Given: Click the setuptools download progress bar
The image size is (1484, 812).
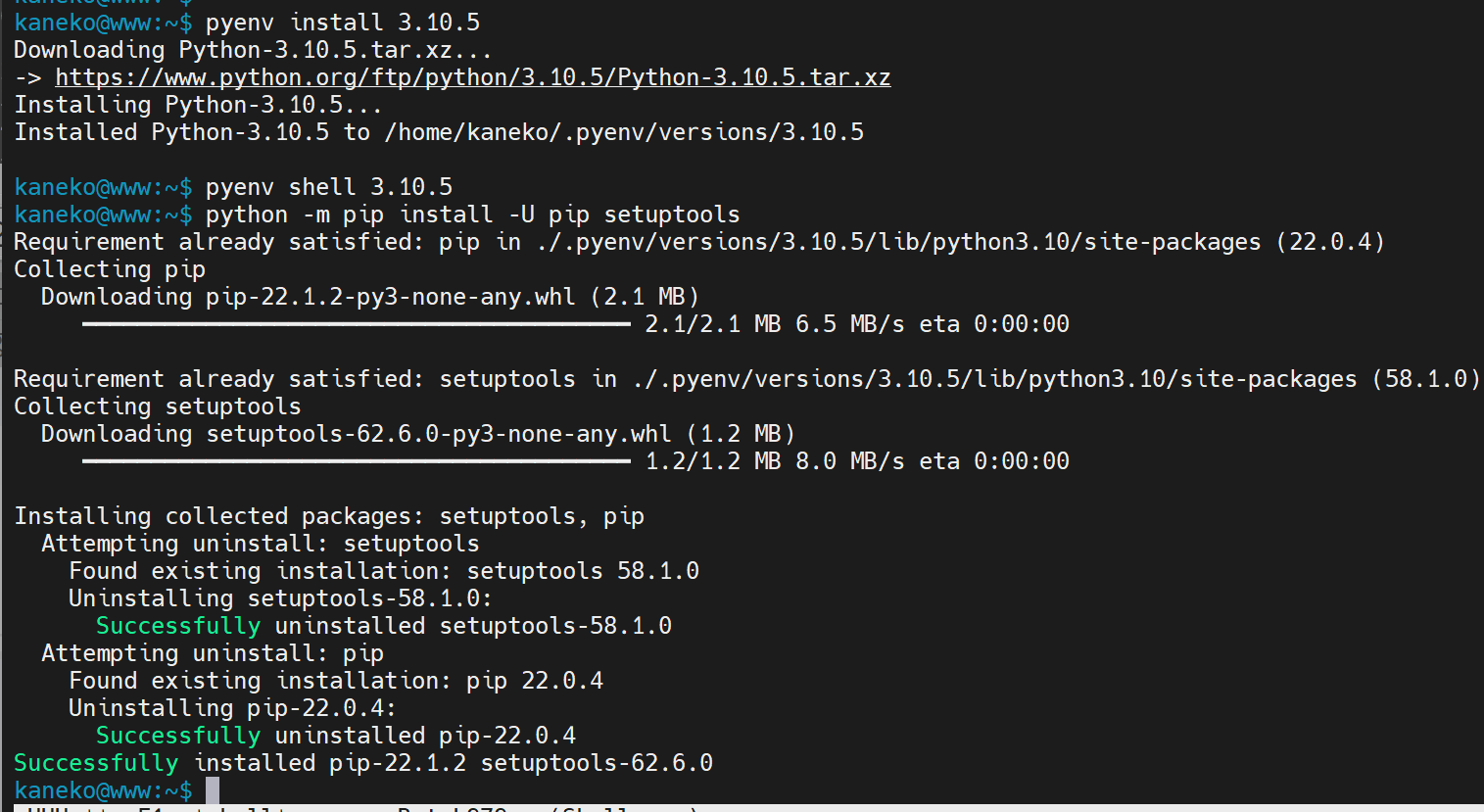Looking at the screenshot, I should point(357,461).
